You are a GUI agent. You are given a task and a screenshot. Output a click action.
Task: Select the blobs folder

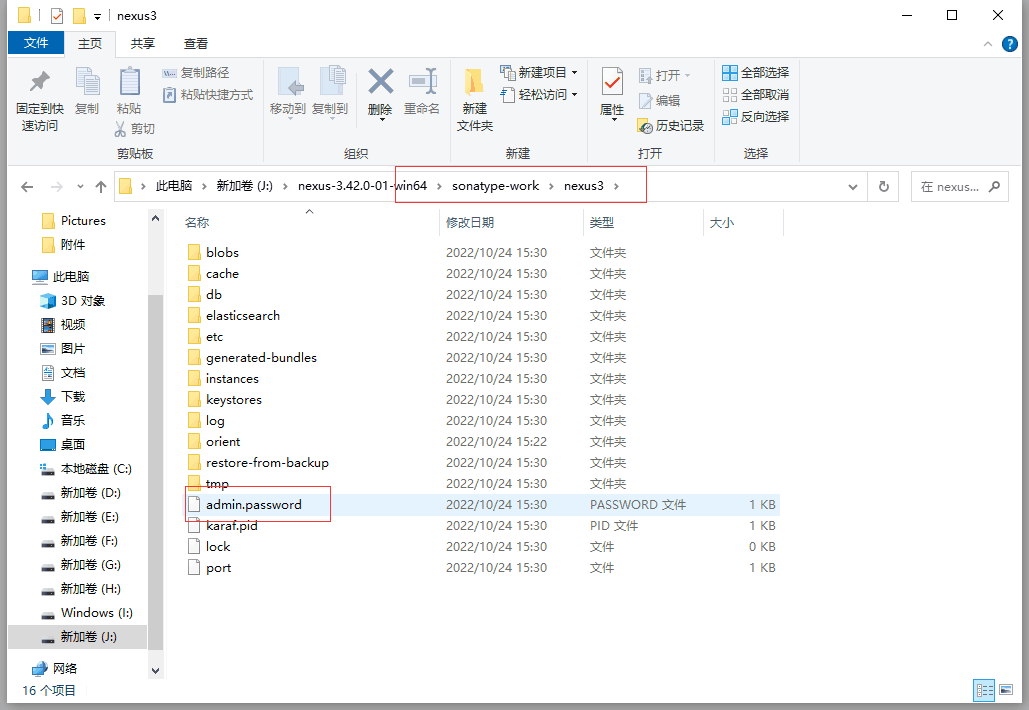(x=222, y=253)
